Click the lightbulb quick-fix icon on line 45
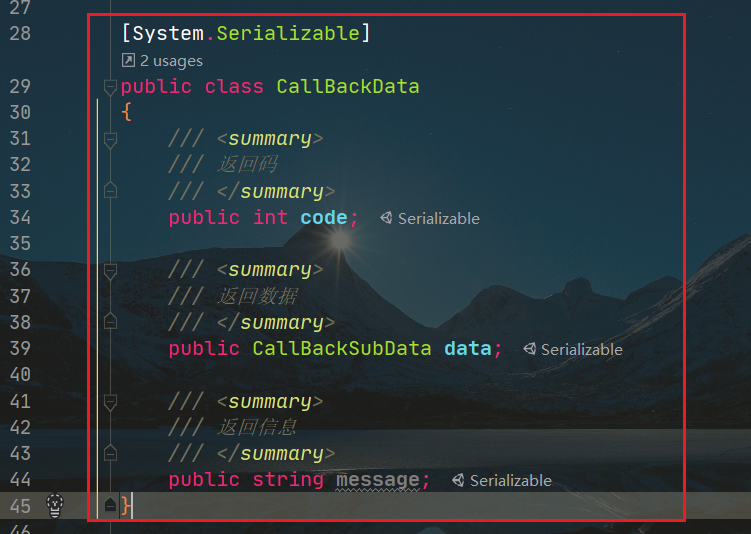Image resolution: width=751 pixels, height=534 pixels. (55, 506)
